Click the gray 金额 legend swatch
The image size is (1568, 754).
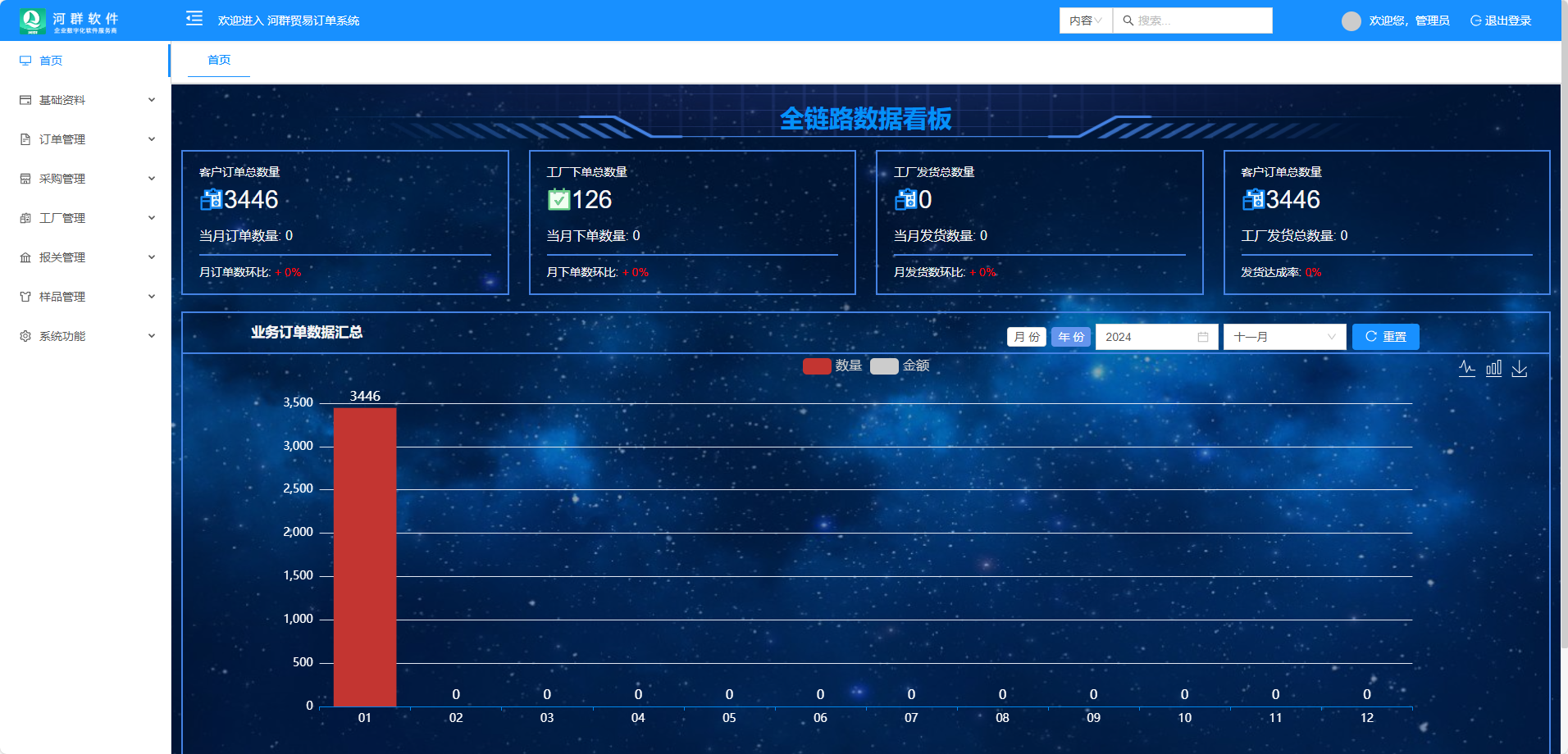click(884, 366)
